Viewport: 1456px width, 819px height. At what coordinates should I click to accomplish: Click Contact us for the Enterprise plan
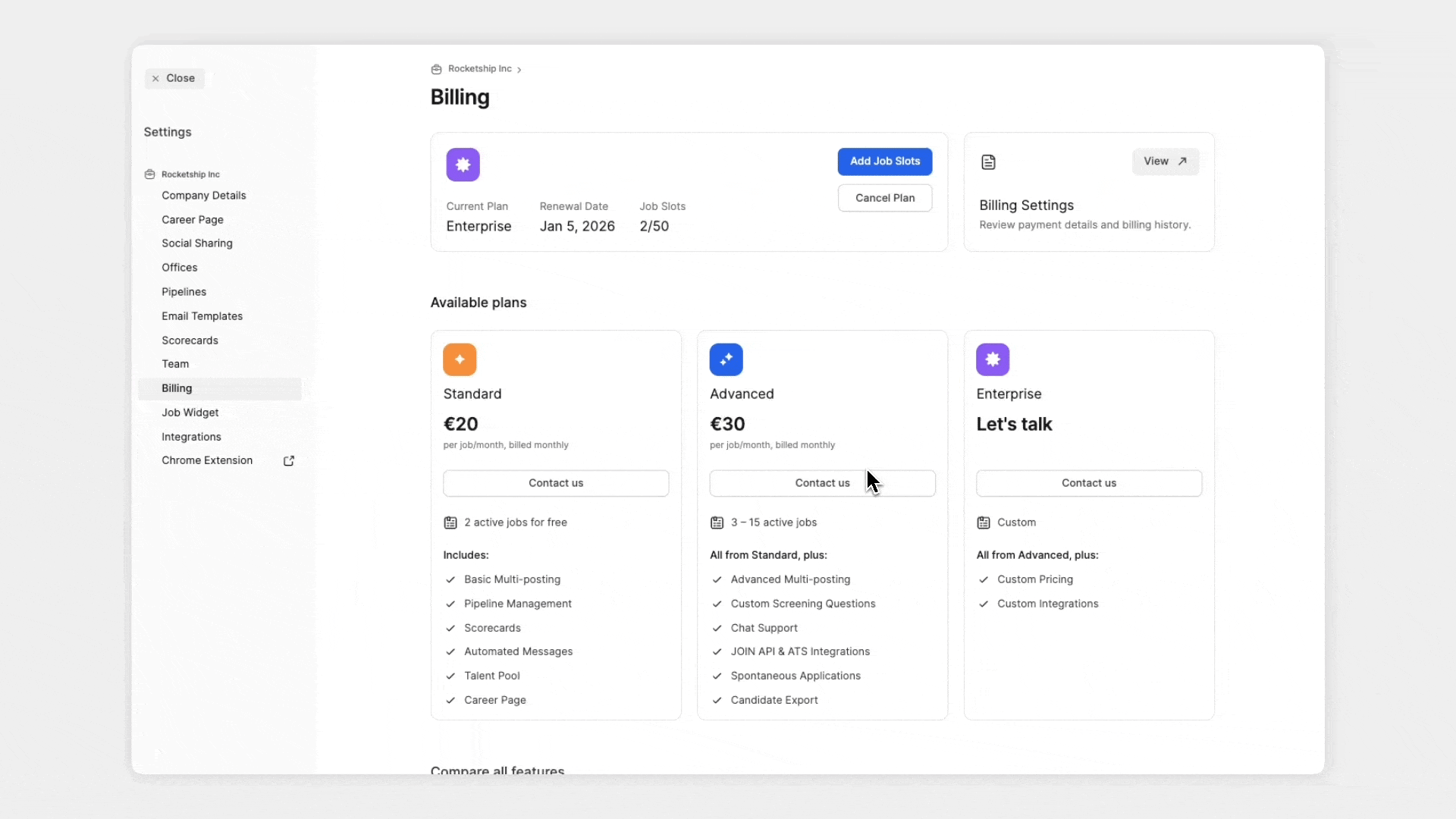(1088, 483)
